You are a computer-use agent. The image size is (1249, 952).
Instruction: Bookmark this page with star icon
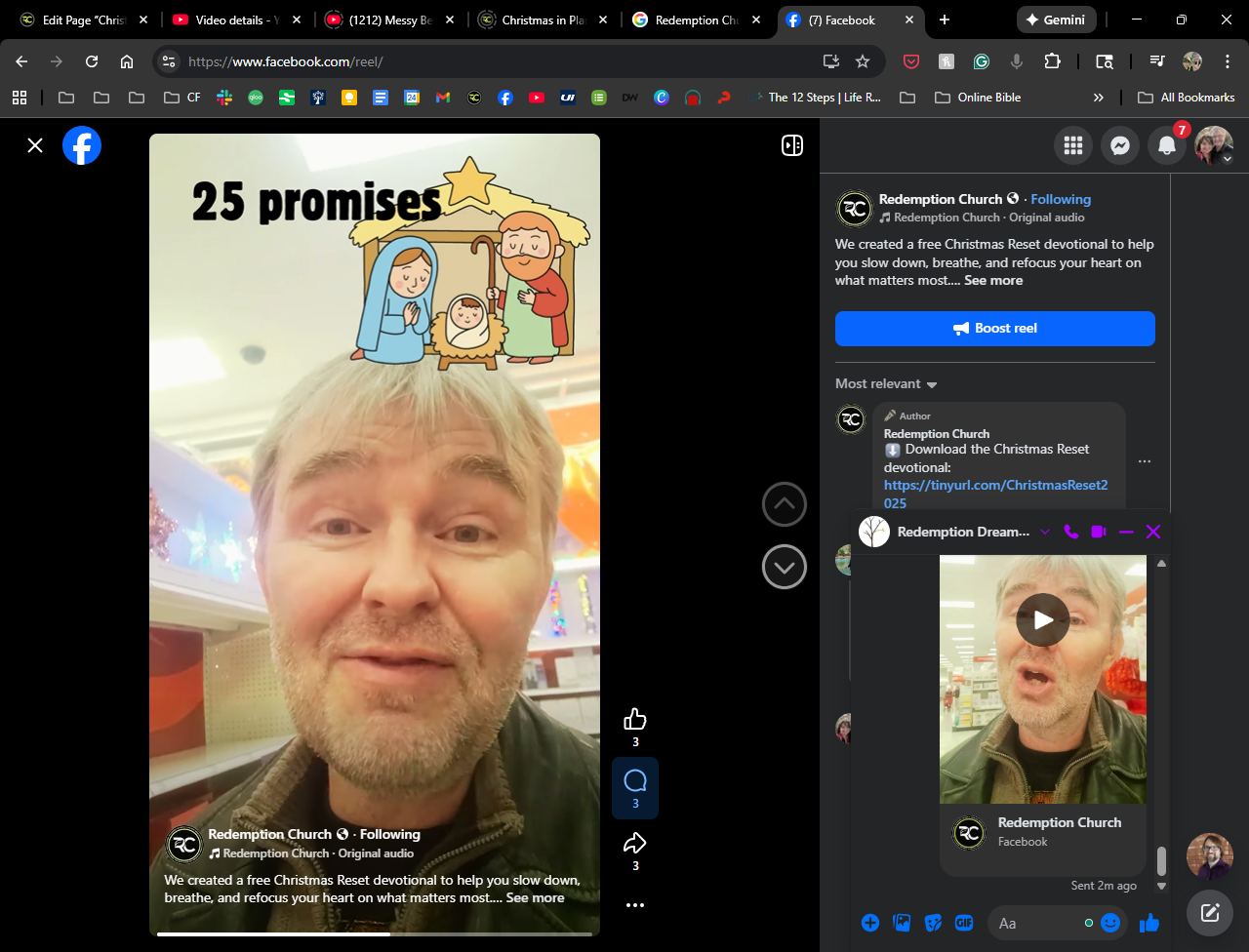(863, 61)
